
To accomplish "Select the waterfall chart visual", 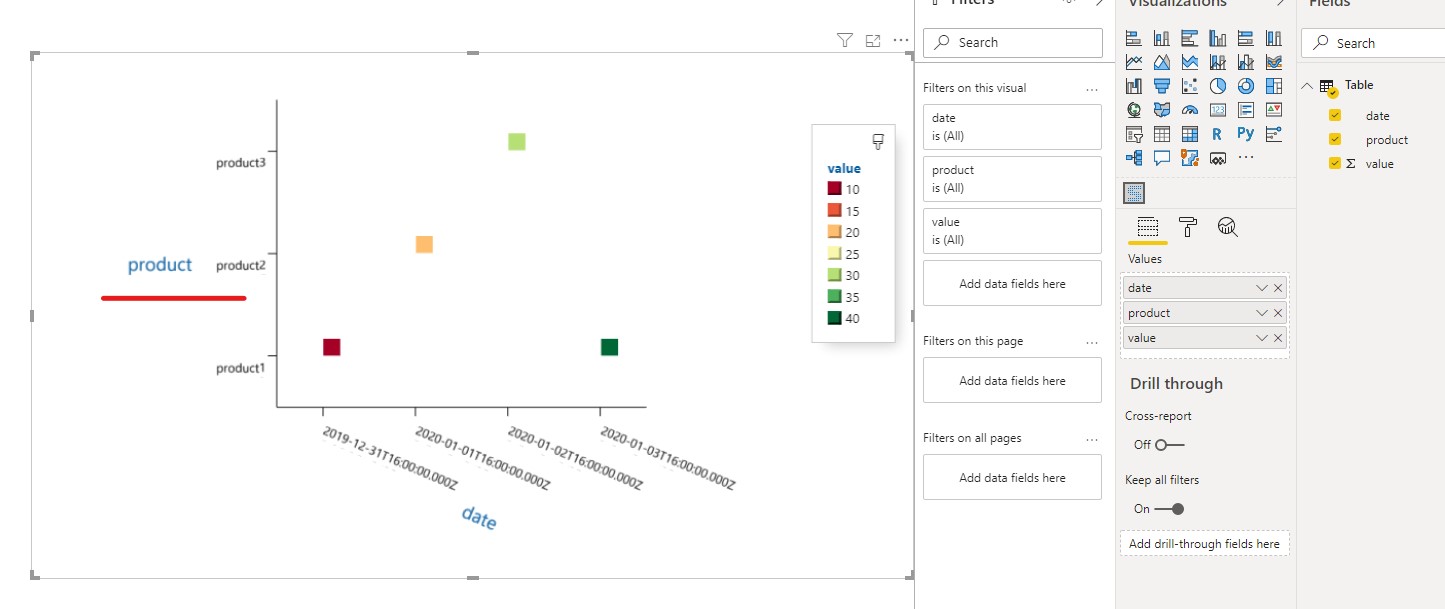I will point(1134,86).
